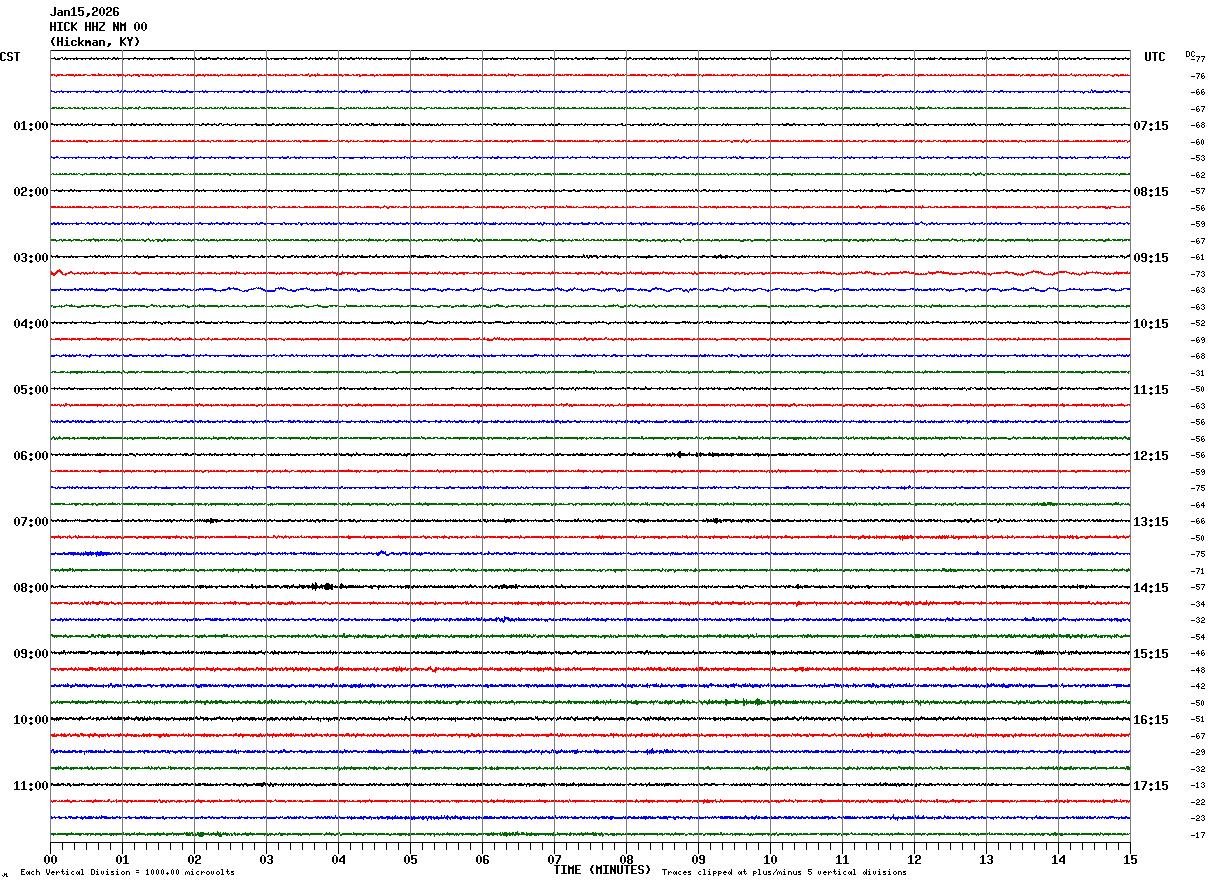Click the DC offset value -29
Viewport: 1210px width, 886px height.
(x=1198, y=752)
